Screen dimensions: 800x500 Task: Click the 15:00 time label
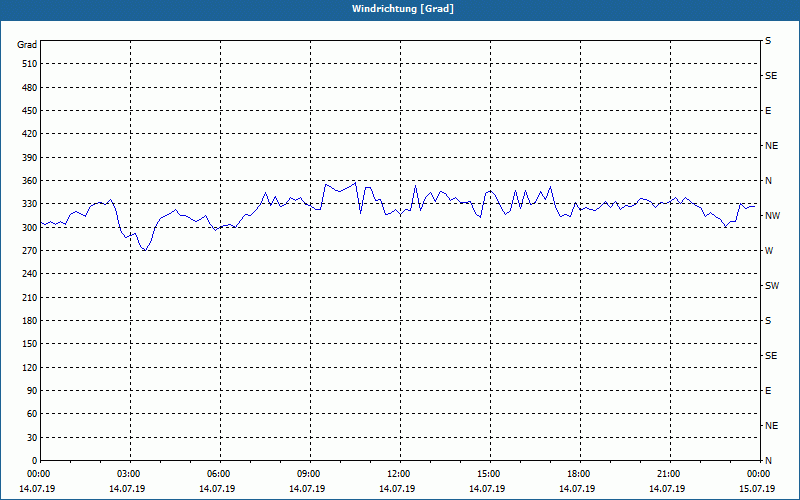[489, 474]
